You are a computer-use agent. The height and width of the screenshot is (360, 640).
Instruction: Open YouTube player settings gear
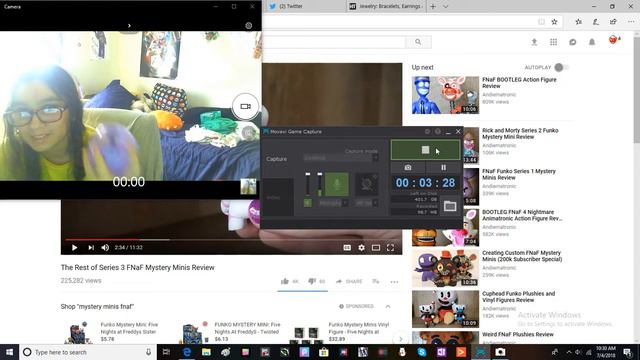(361, 247)
